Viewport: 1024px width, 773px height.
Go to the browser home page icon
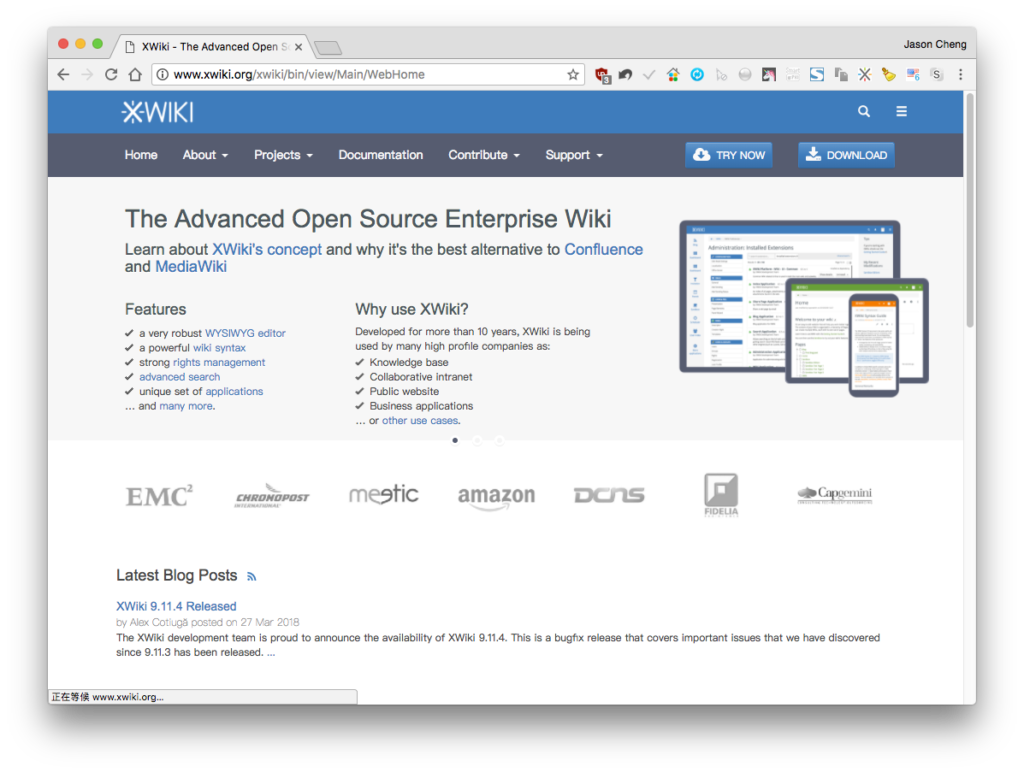[x=135, y=74]
